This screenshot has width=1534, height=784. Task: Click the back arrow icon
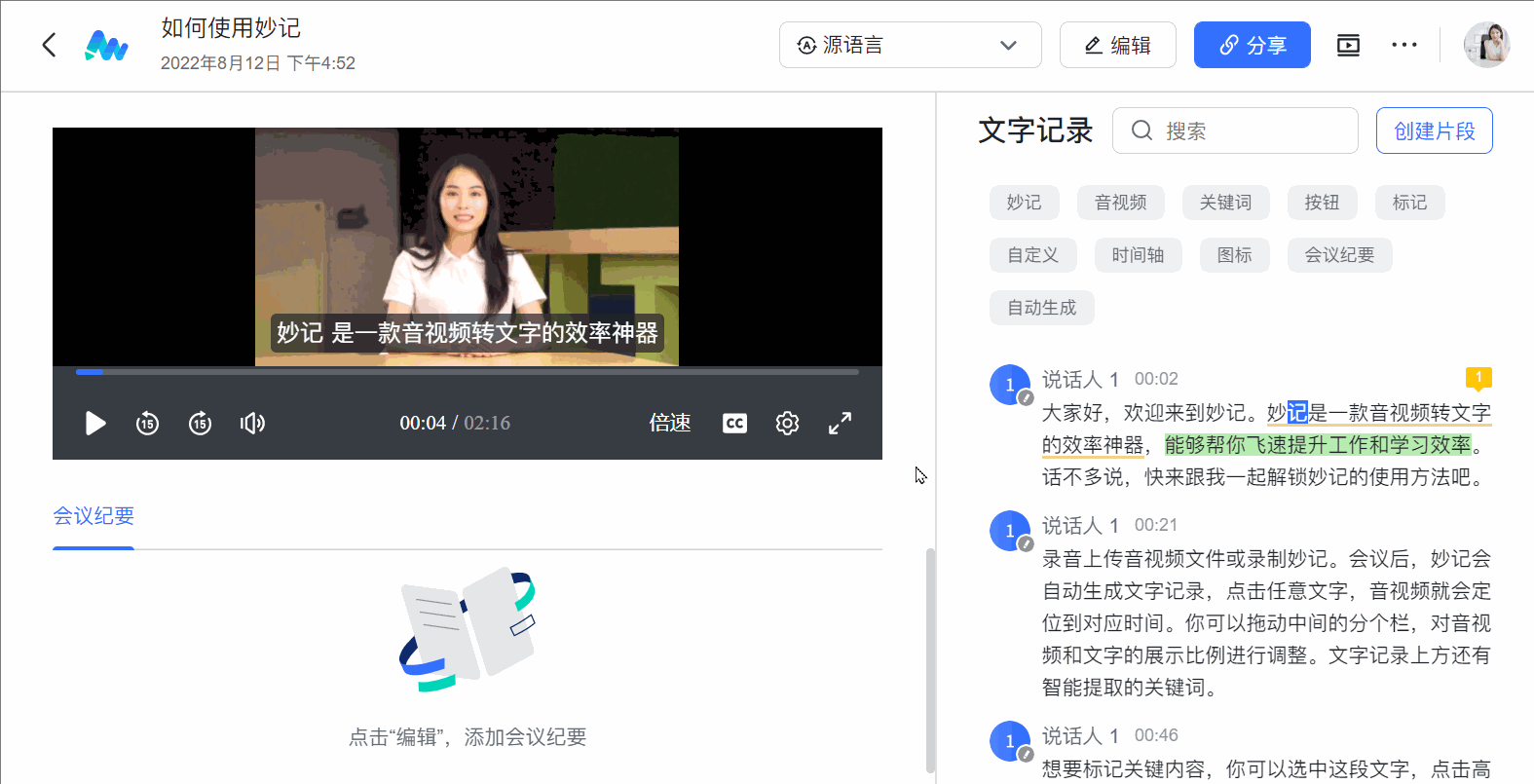[x=50, y=45]
